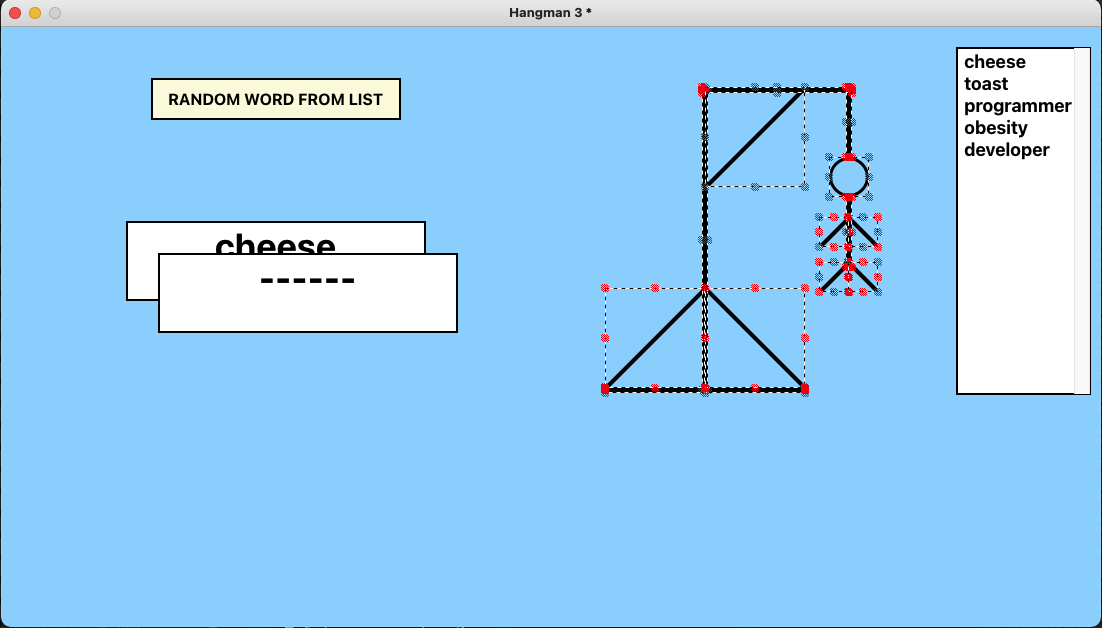Select 'obesity' in the word list
The width and height of the screenshot is (1102, 628).
point(995,128)
